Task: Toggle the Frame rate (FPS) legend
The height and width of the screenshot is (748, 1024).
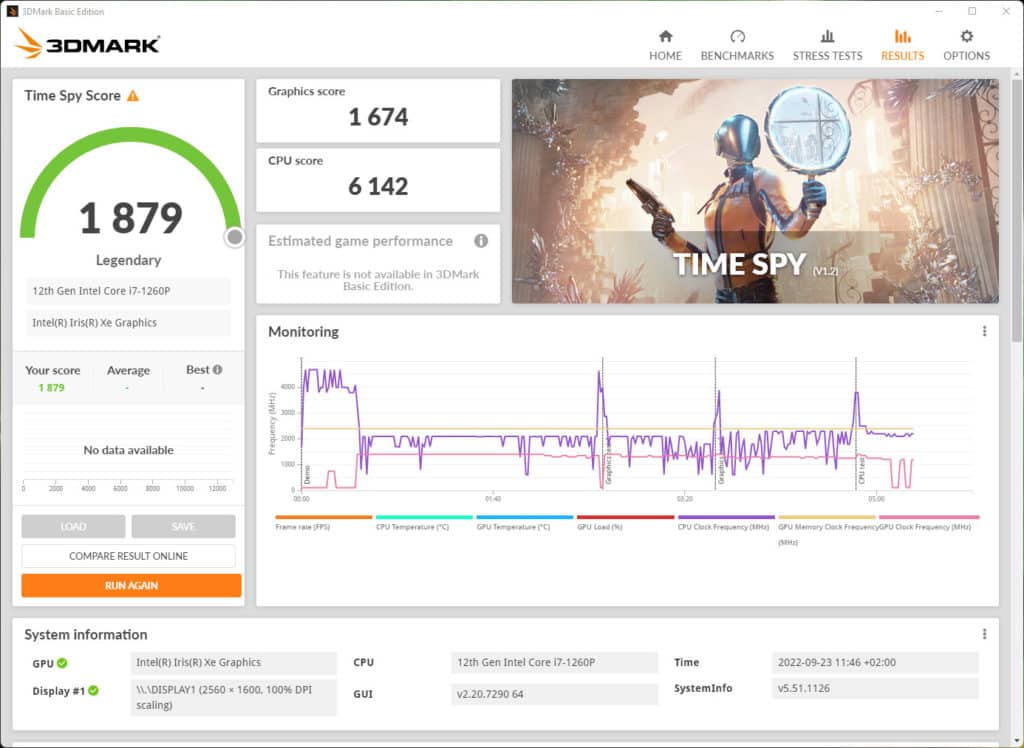Action: 323,523
